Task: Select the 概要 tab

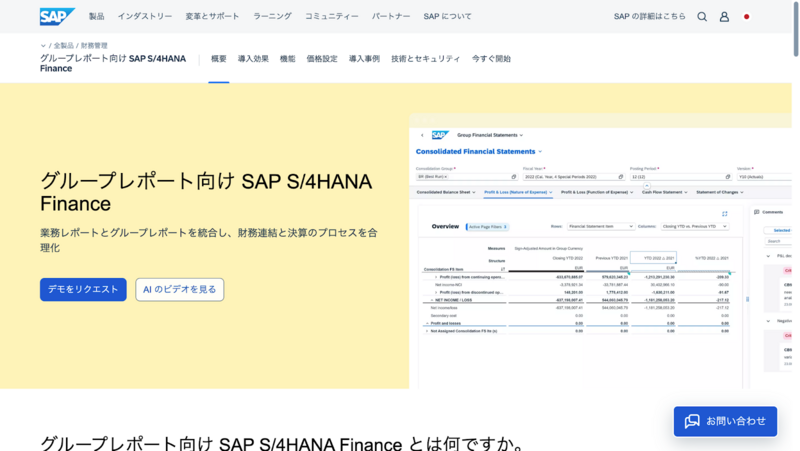Action: click(219, 59)
